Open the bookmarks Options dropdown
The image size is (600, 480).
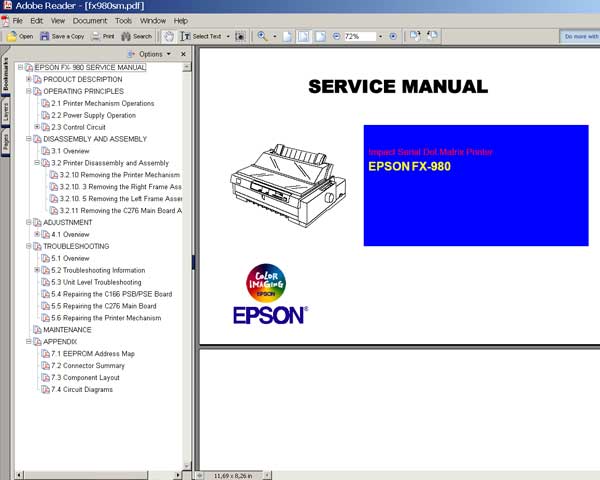coord(150,54)
